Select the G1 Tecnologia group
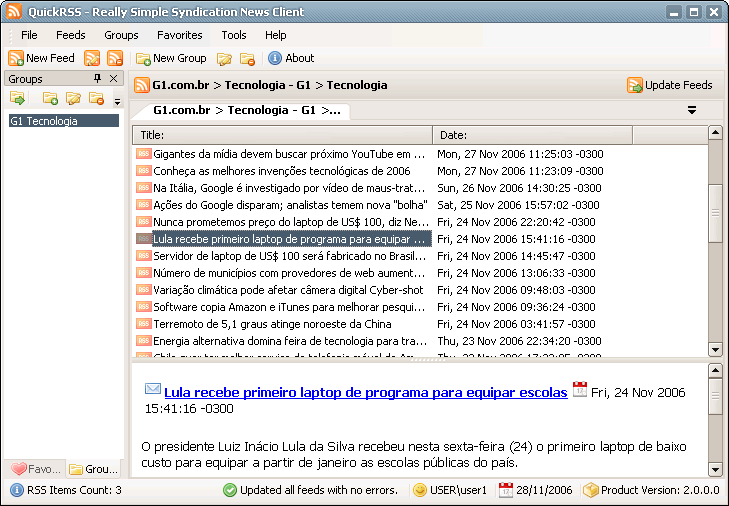 tap(43, 121)
